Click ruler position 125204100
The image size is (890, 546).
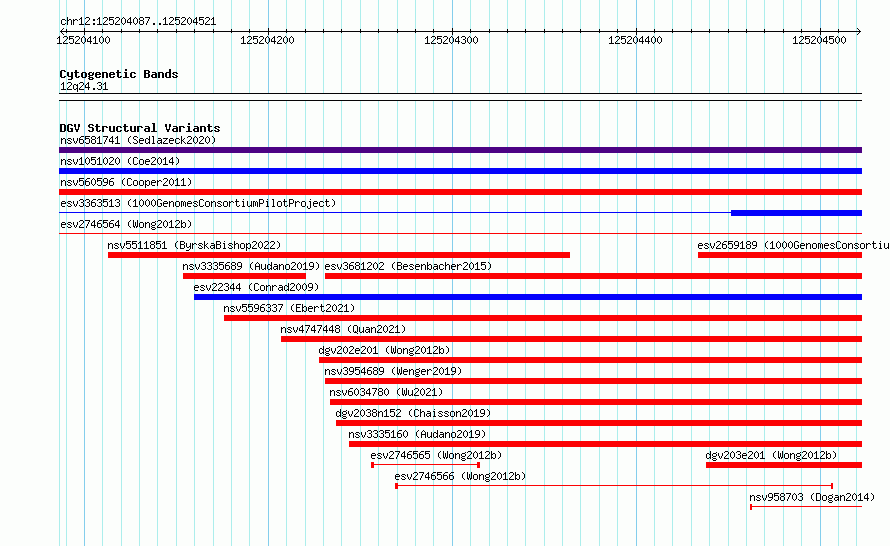click(83, 40)
